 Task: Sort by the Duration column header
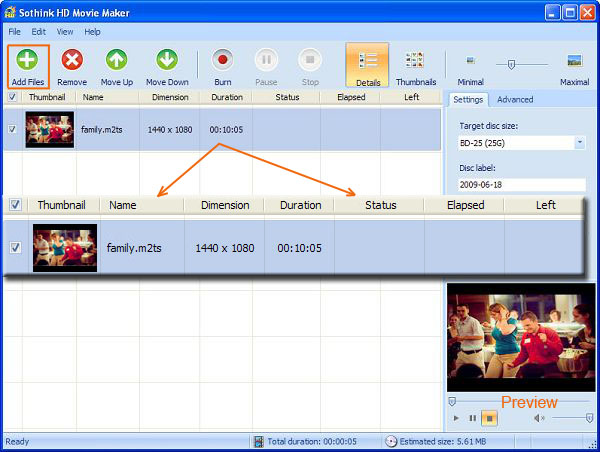[x=227, y=97]
